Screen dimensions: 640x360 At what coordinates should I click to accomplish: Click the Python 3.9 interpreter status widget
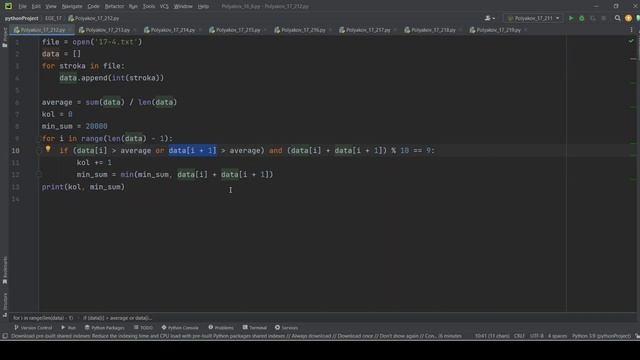[601, 336]
